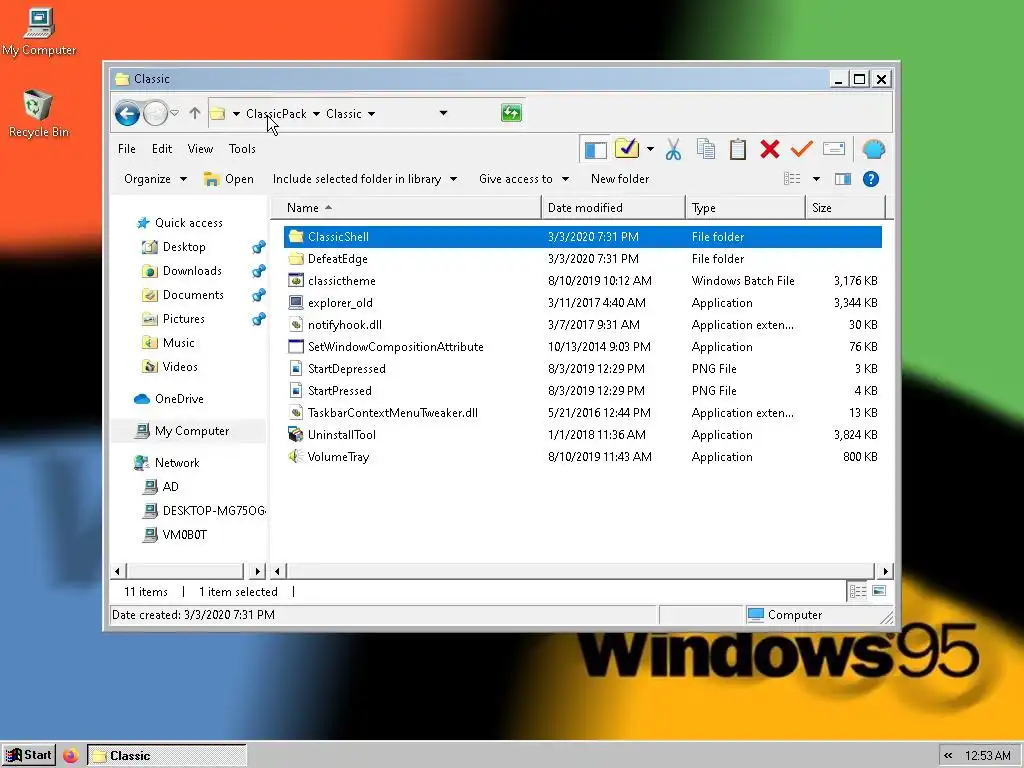1024x768 pixels.
Task: Click the Paste clipboard icon
Action: tap(738, 149)
